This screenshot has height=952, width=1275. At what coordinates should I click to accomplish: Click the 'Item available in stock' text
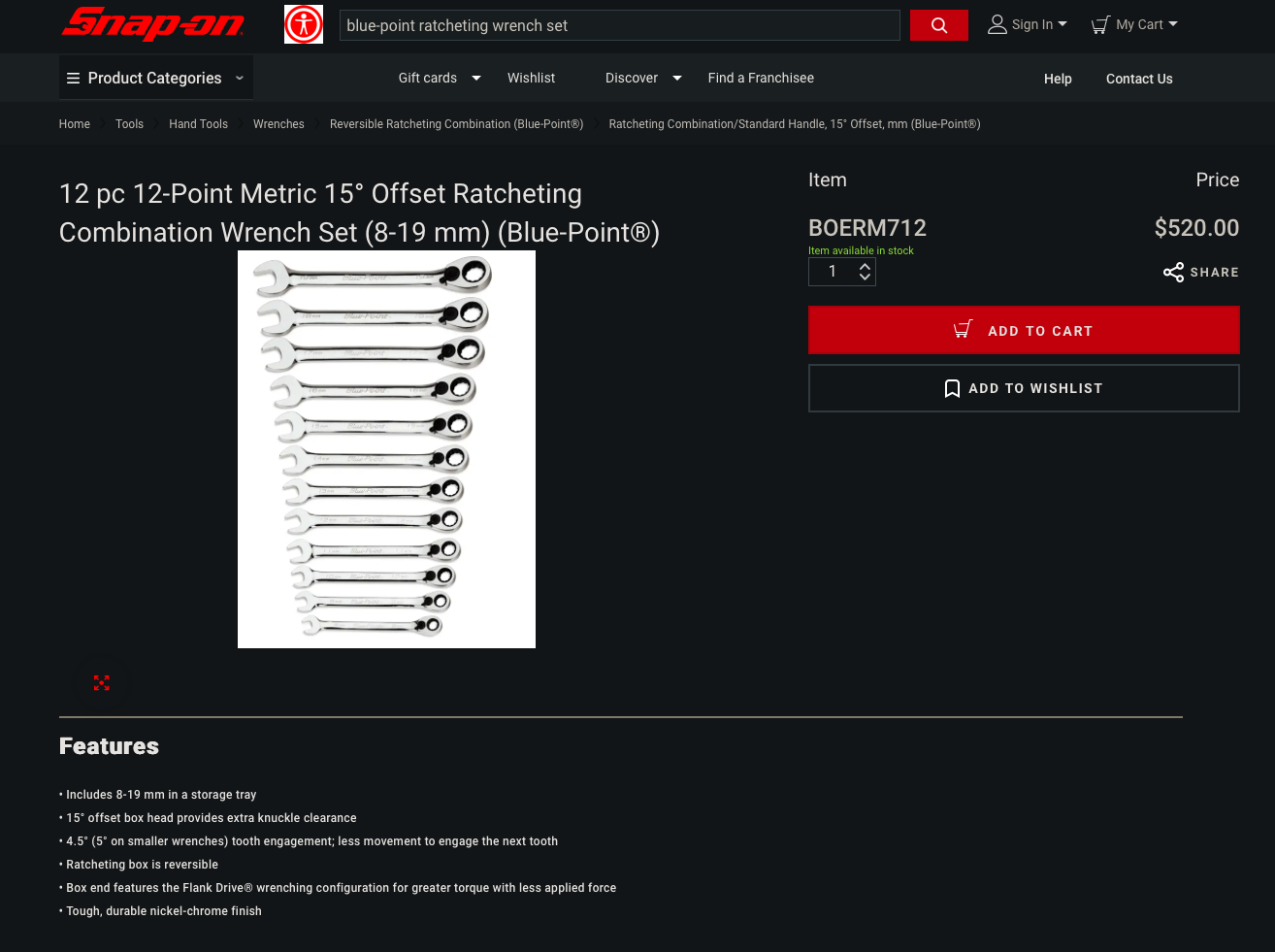tap(861, 250)
